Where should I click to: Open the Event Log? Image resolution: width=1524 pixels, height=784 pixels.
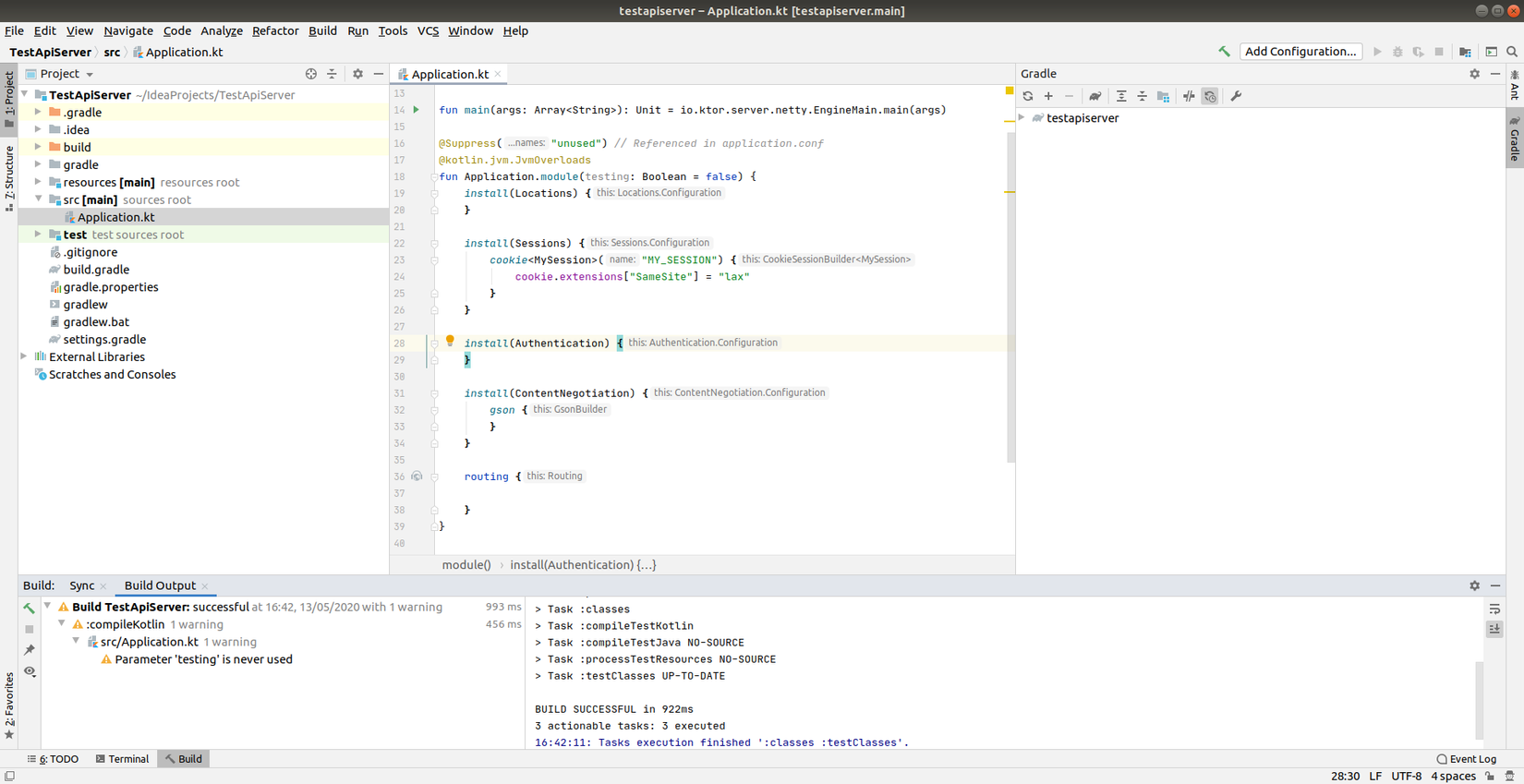click(x=1466, y=759)
